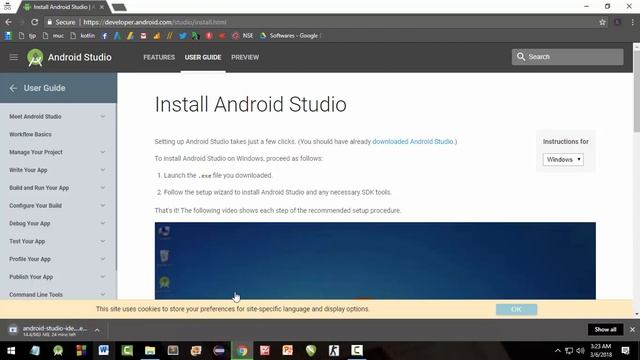Click the clock in the taskbar
The width and height of the screenshot is (640, 360).
[601, 351]
